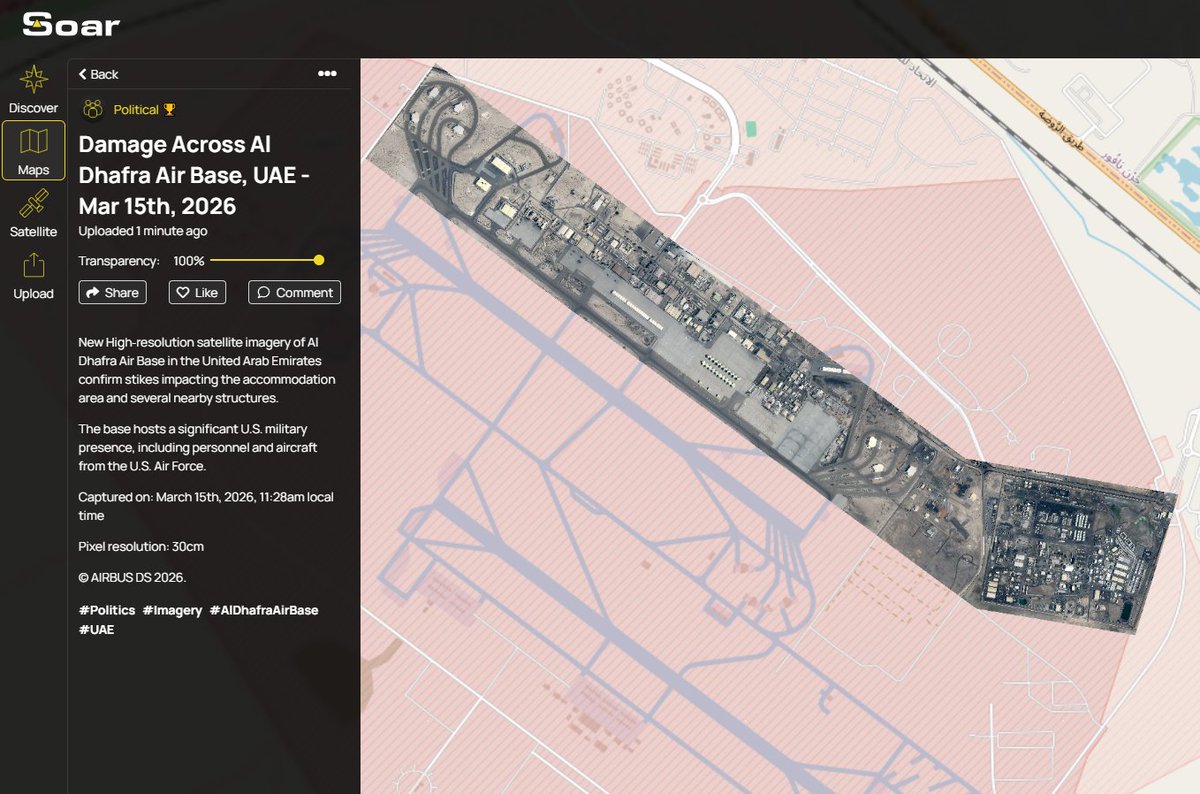Image resolution: width=1200 pixels, height=794 pixels.
Task: Click the trophy icon beside Political
Action: tap(169, 110)
